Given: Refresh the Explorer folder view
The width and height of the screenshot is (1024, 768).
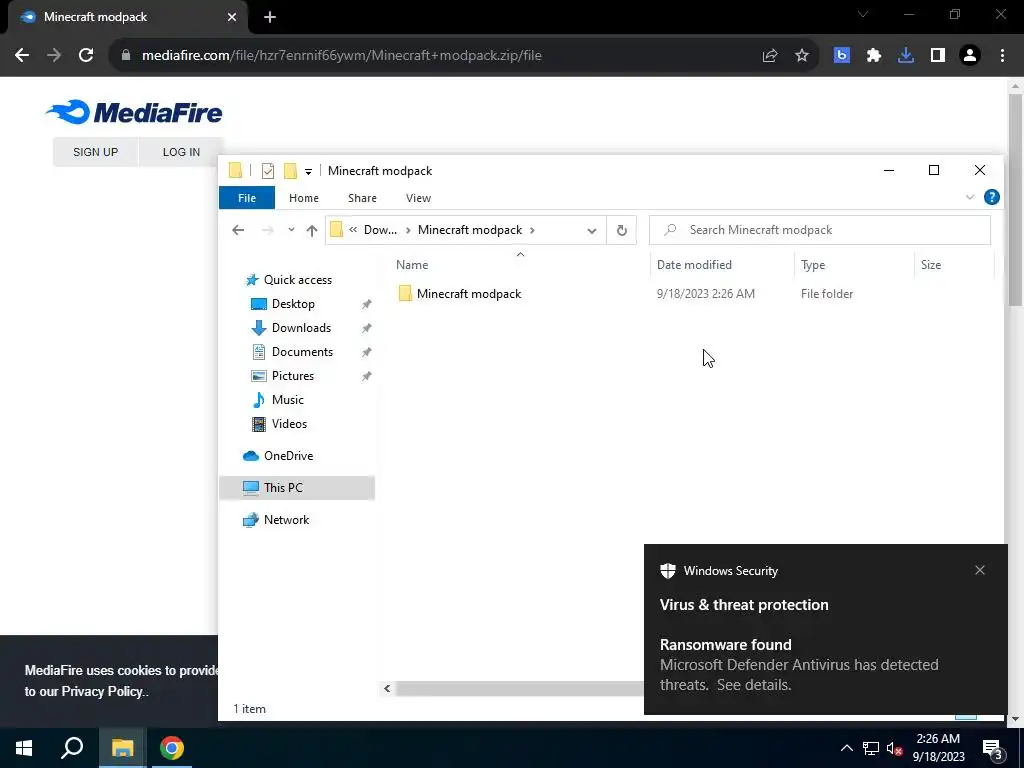Looking at the screenshot, I should click(622, 230).
